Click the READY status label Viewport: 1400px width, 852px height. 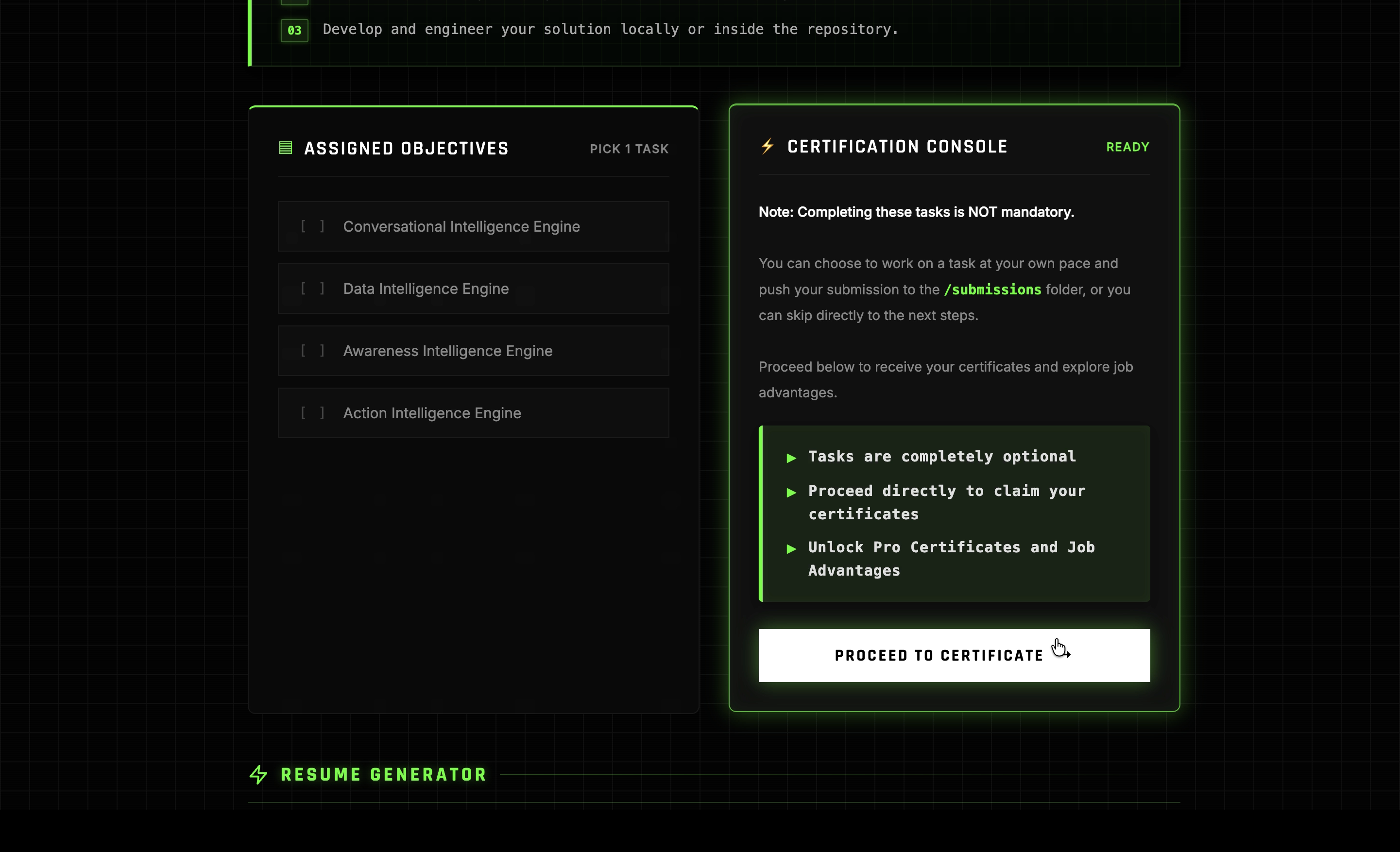click(x=1127, y=147)
